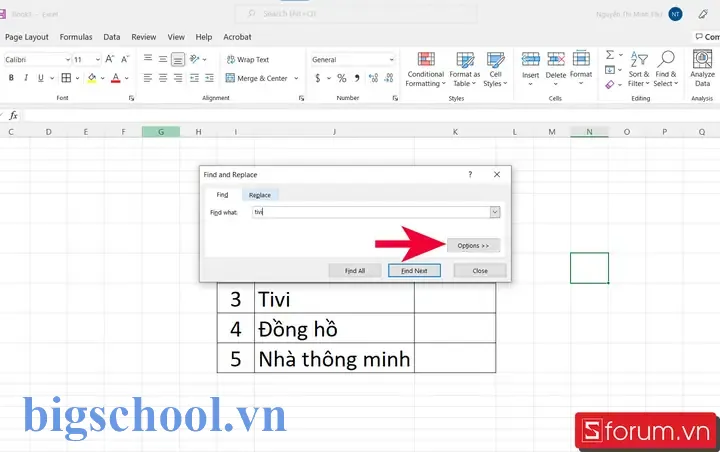Open Format cells menu
Image resolution: width=720 pixels, height=452 pixels.
pos(581,69)
